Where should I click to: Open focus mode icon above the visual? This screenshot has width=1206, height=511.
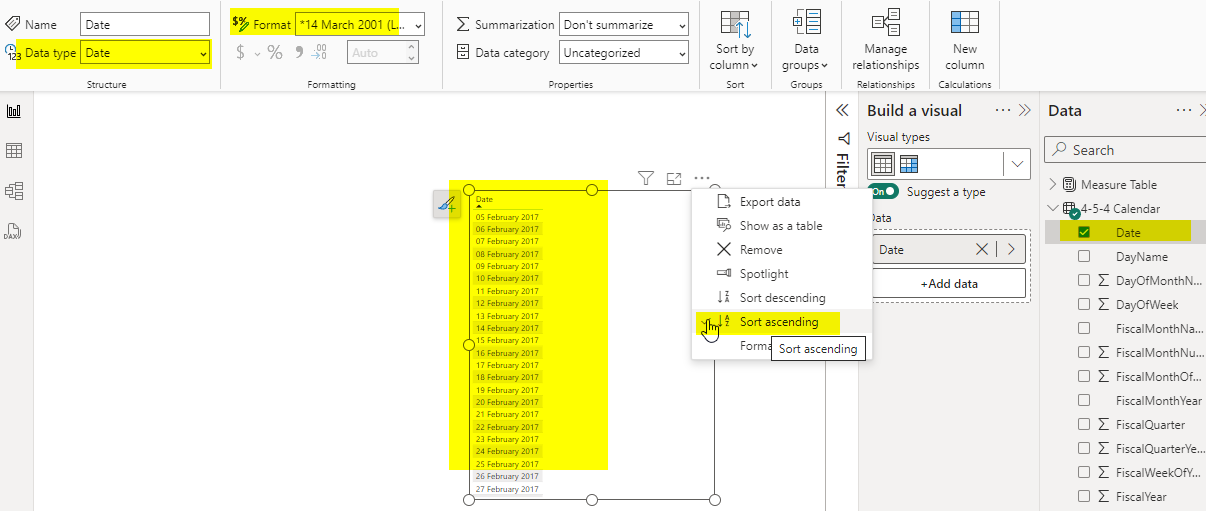coord(674,178)
